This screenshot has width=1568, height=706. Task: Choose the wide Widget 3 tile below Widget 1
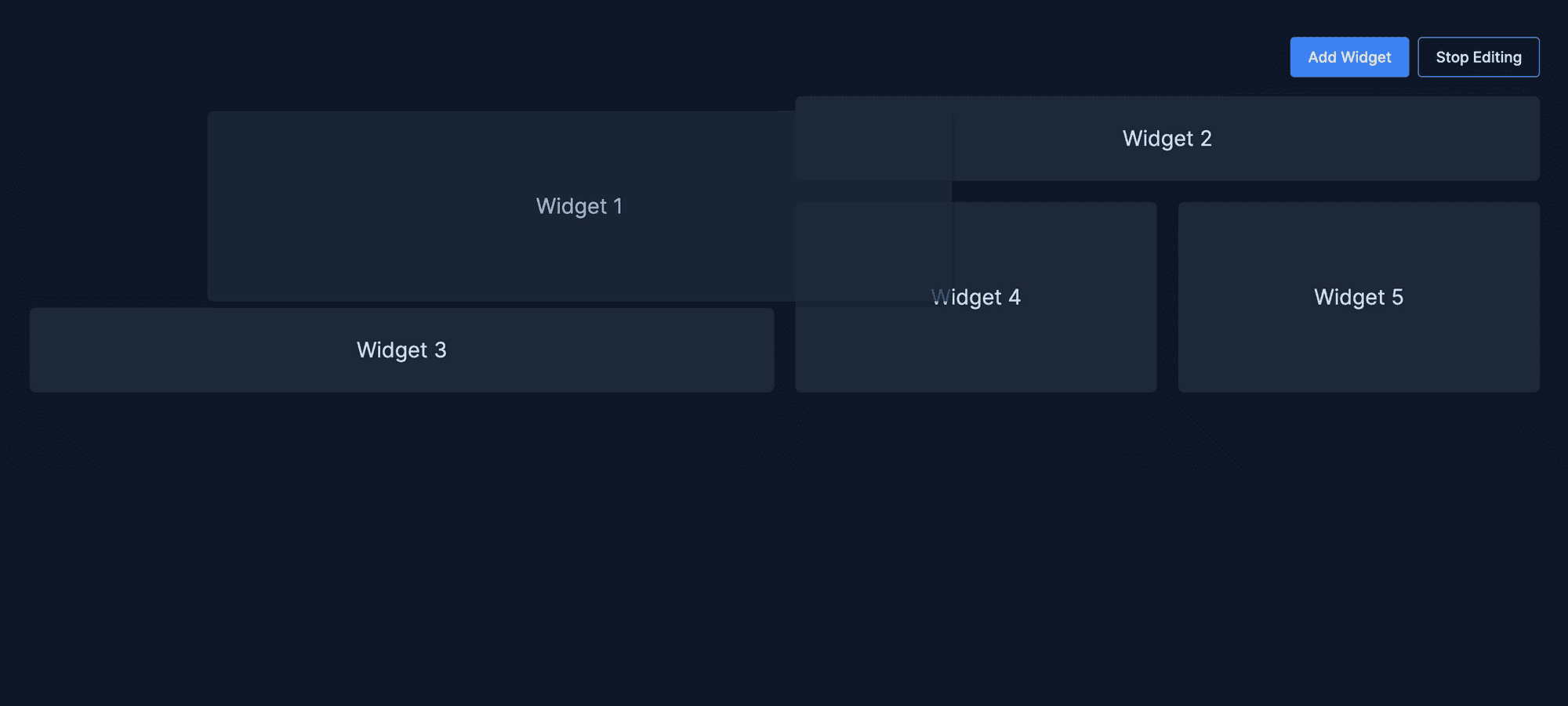point(401,350)
